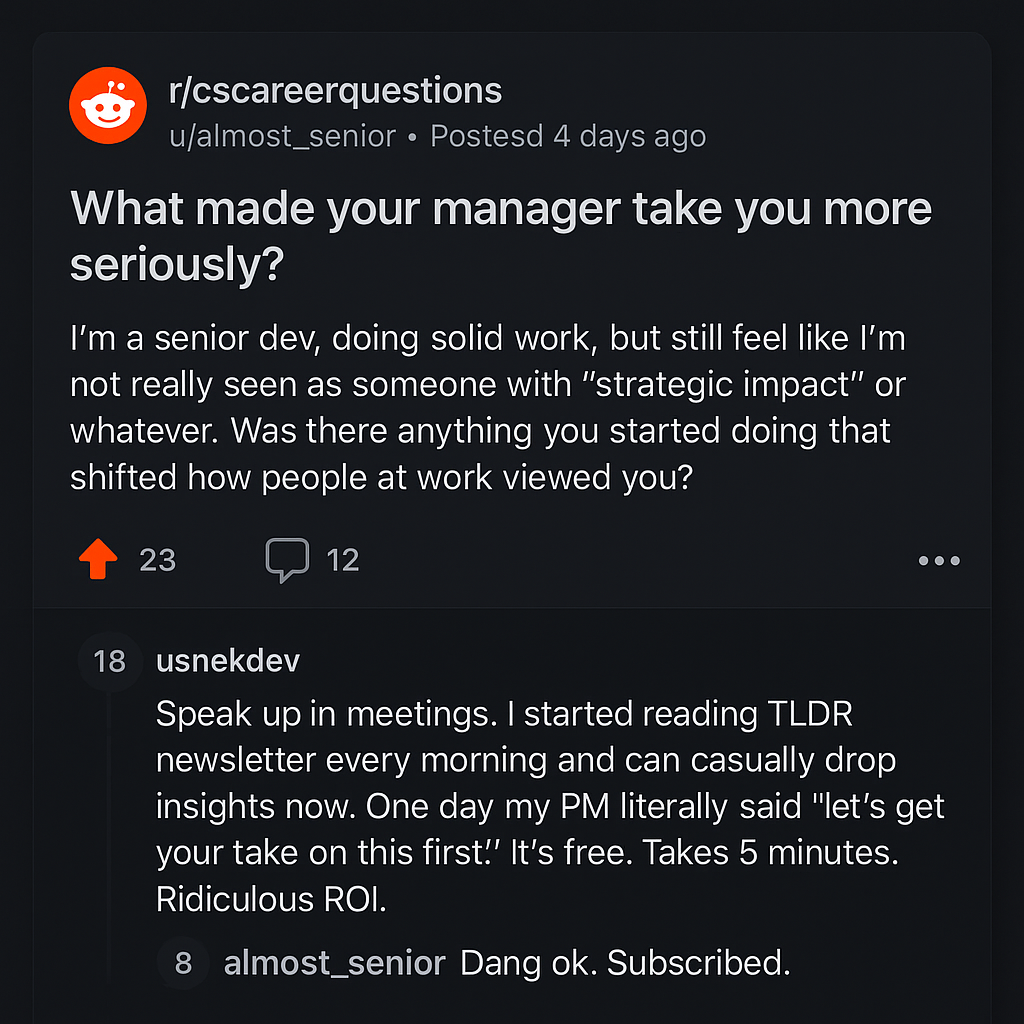The image size is (1024, 1024).
Task: Visit u/almost_senior profile in post header
Action: [x=282, y=136]
